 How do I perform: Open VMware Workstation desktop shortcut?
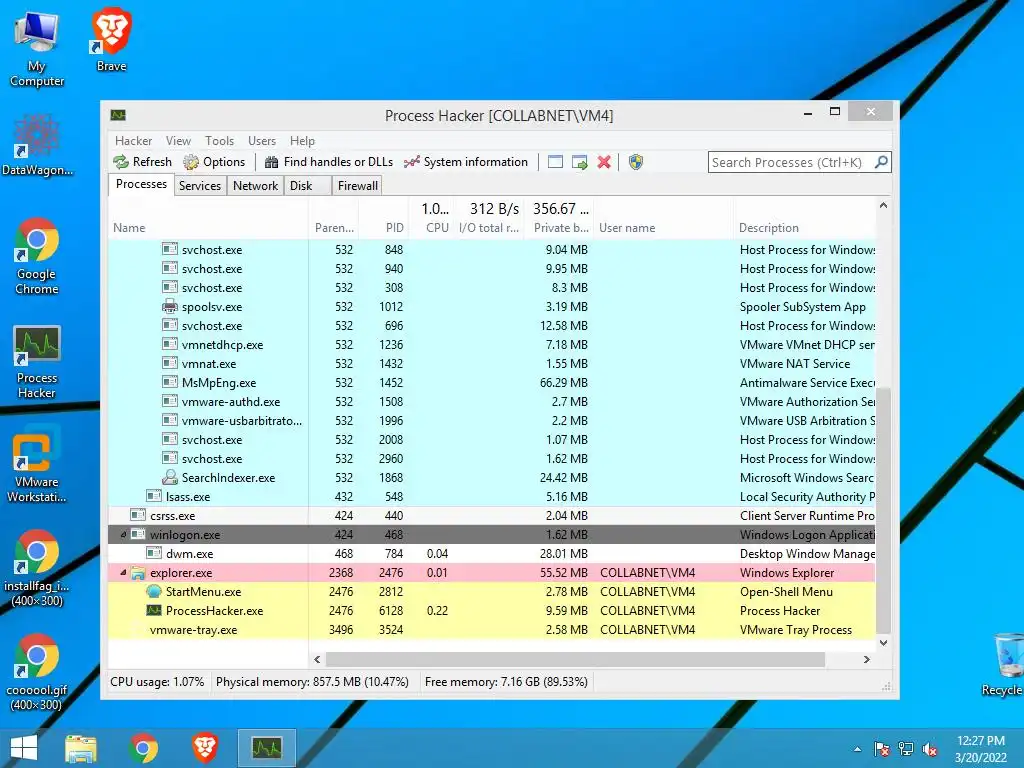[x=37, y=465]
